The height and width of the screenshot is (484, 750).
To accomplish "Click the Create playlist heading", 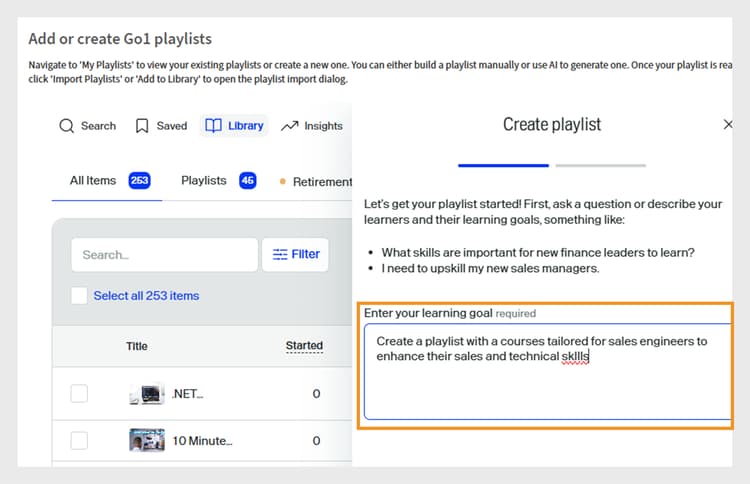I will pyautogui.click(x=552, y=124).
